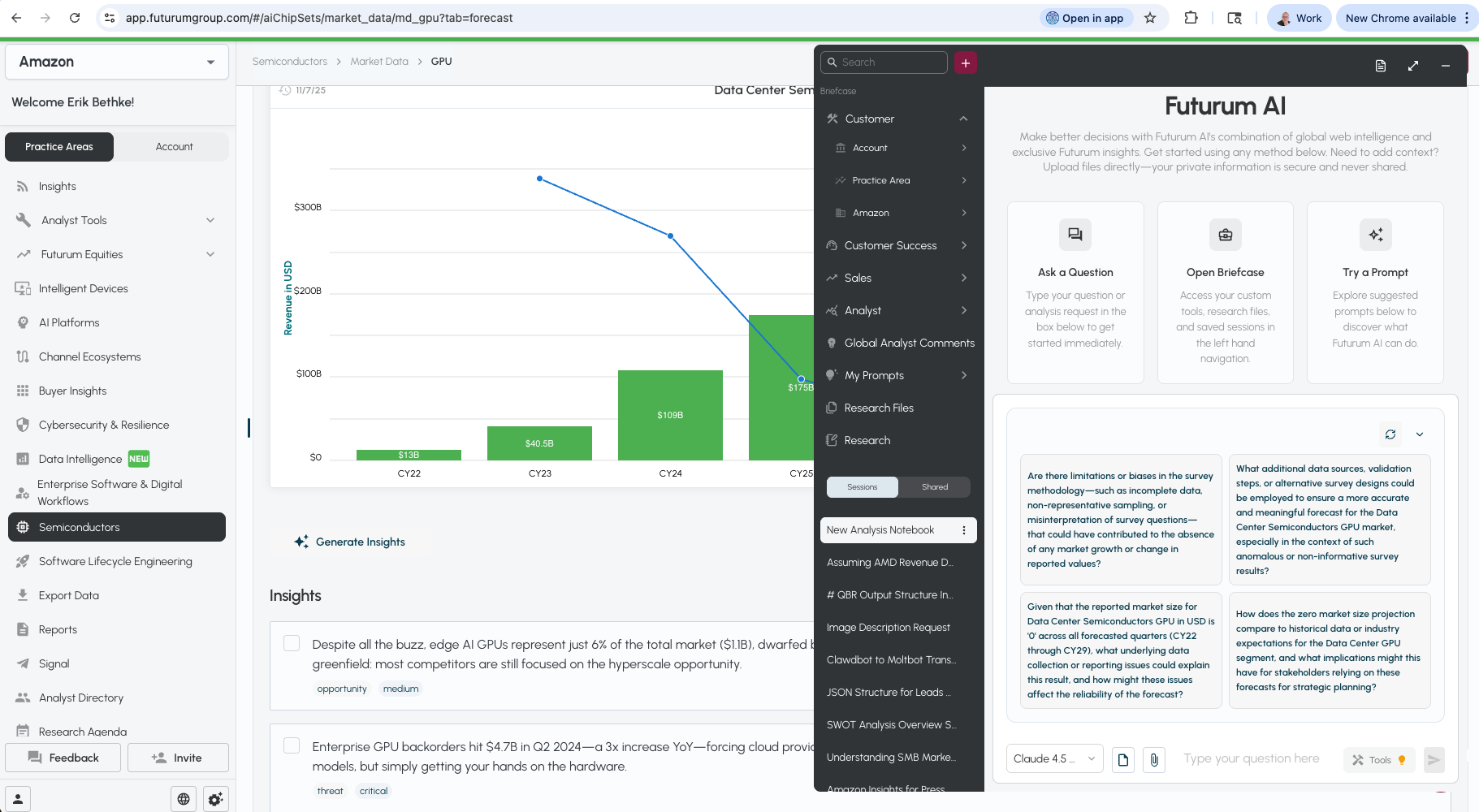Check the edge AI GPUs insight checkbox
Image resolution: width=1479 pixels, height=812 pixels.
pyautogui.click(x=292, y=642)
